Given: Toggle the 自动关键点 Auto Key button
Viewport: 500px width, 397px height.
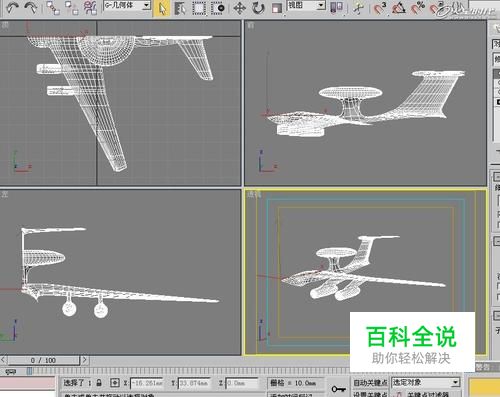Looking at the screenshot, I should (x=370, y=383).
